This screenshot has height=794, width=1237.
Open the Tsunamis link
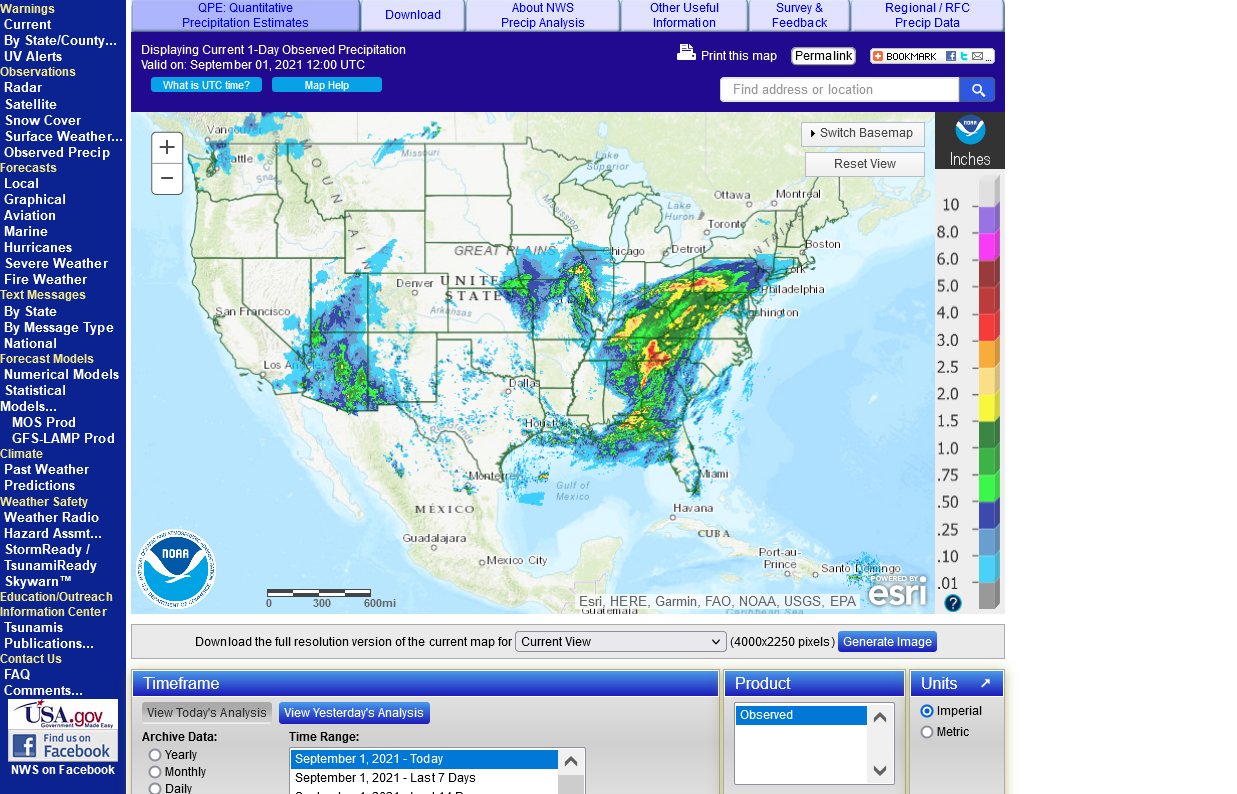click(33, 627)
